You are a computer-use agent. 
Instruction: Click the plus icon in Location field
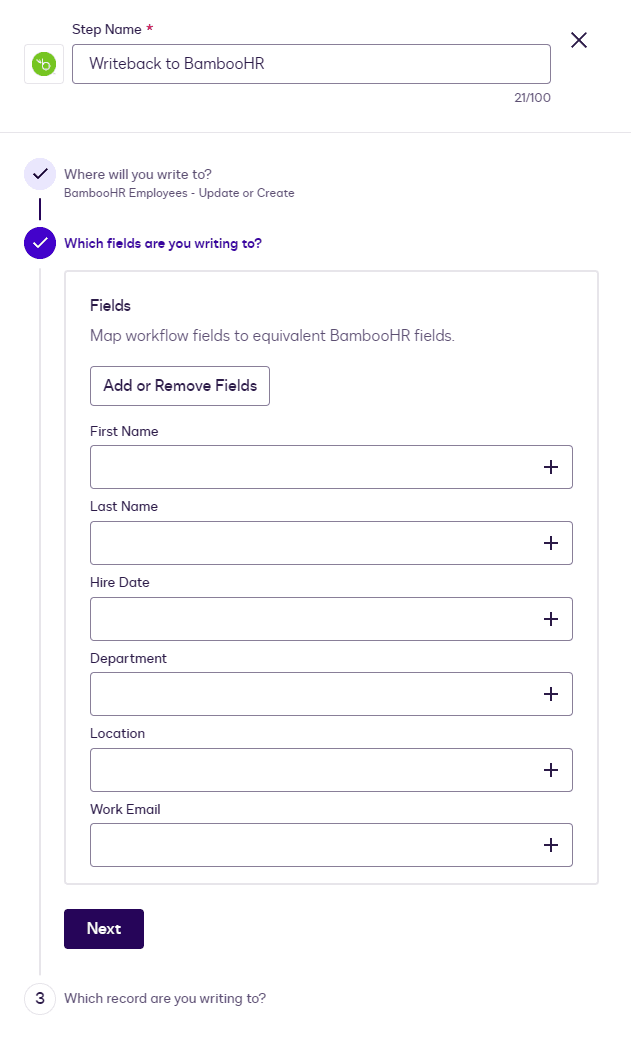[550, 770]
